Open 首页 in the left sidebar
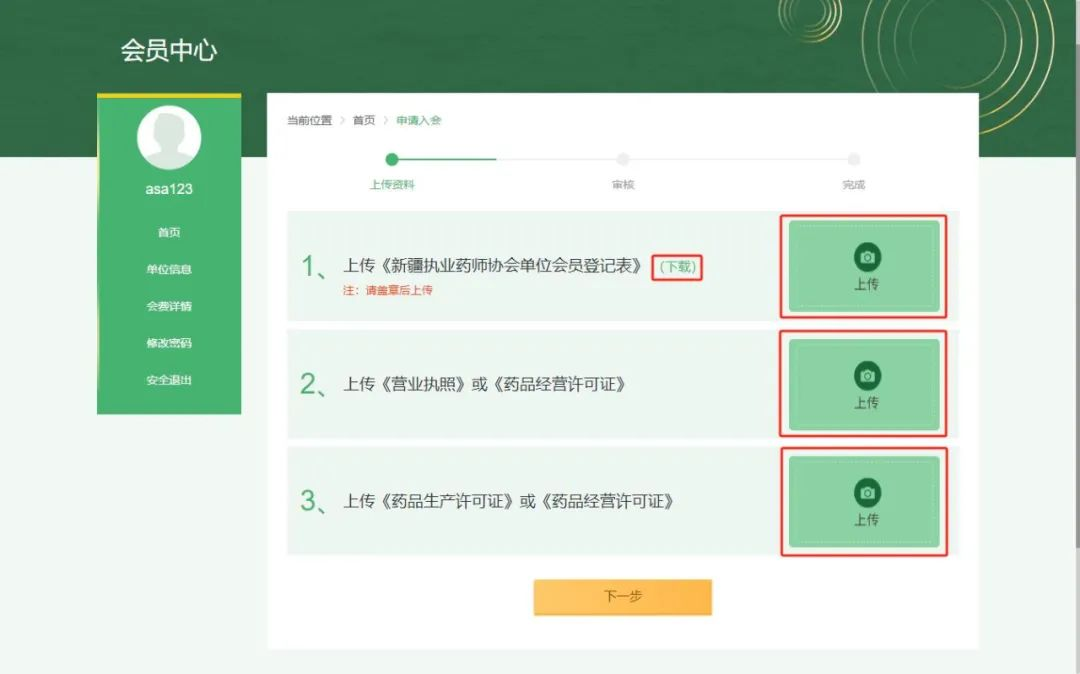 tap(169, 232)
